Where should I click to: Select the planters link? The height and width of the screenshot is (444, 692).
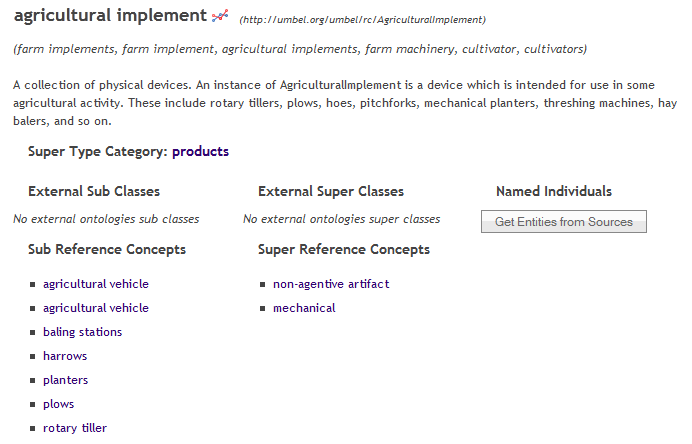65,380
